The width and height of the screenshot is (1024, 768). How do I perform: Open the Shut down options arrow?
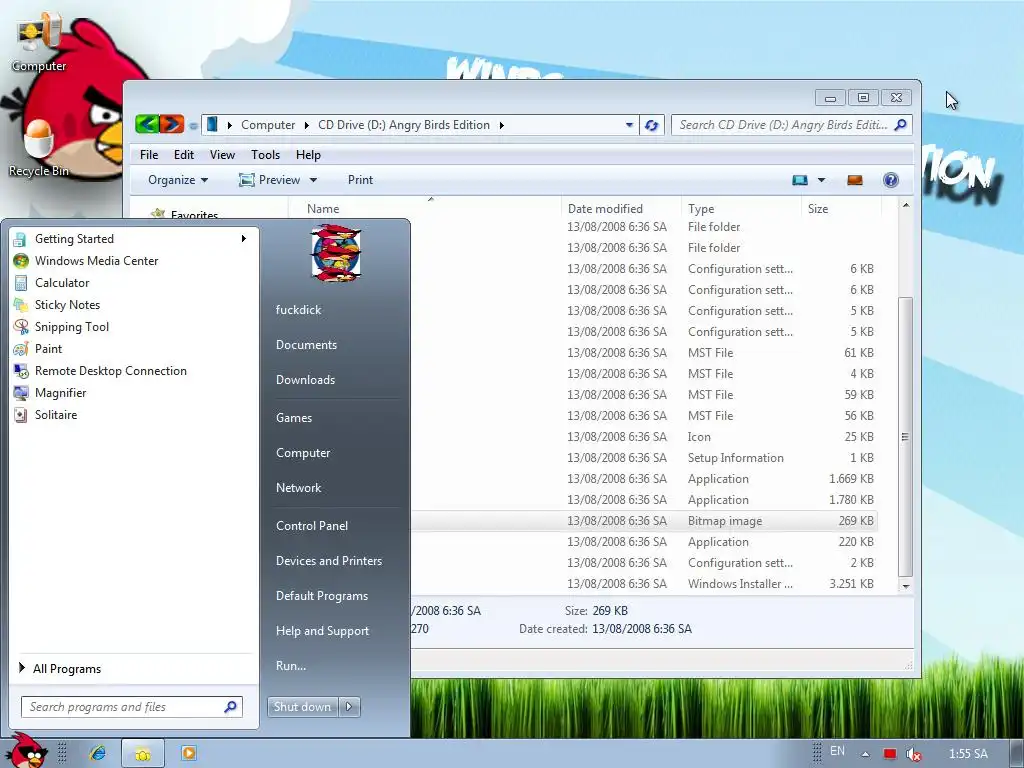click(x=349, y=707)
